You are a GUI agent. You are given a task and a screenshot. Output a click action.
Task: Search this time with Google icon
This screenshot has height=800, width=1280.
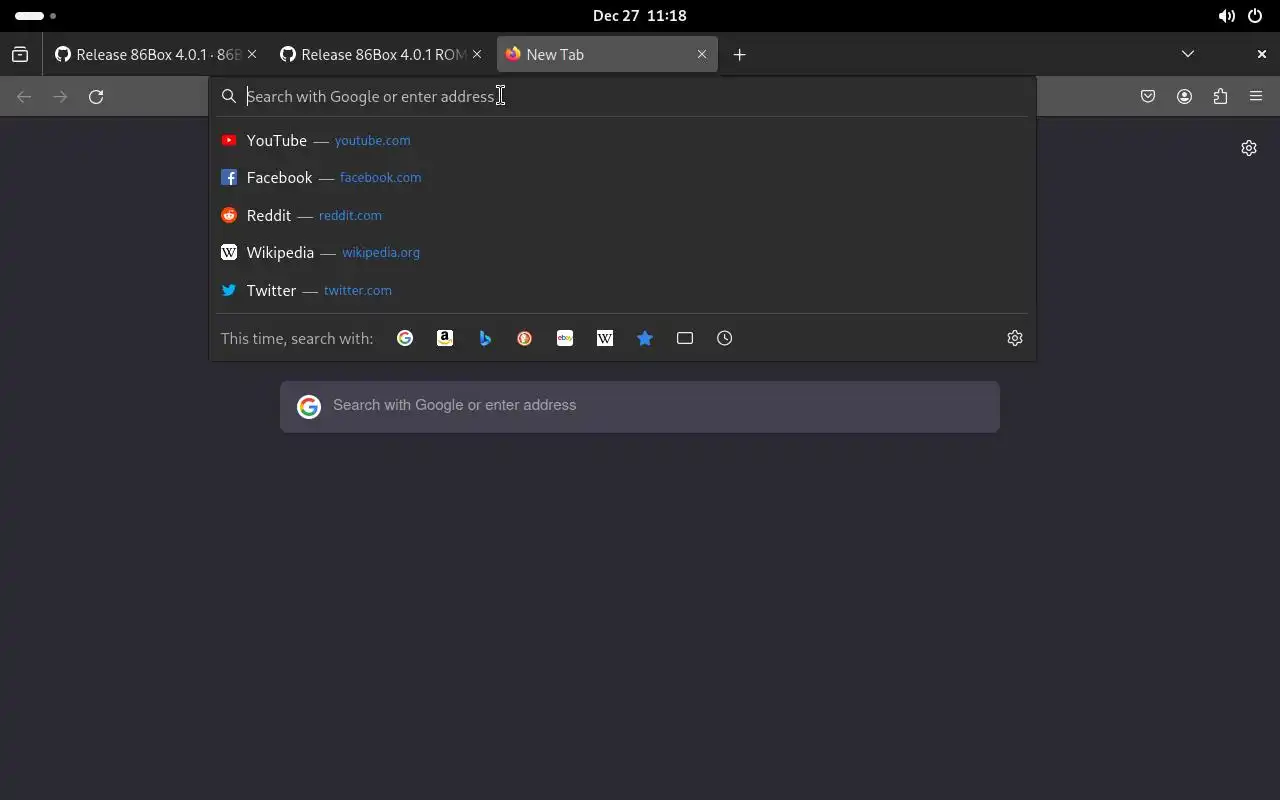pos(405,338)
